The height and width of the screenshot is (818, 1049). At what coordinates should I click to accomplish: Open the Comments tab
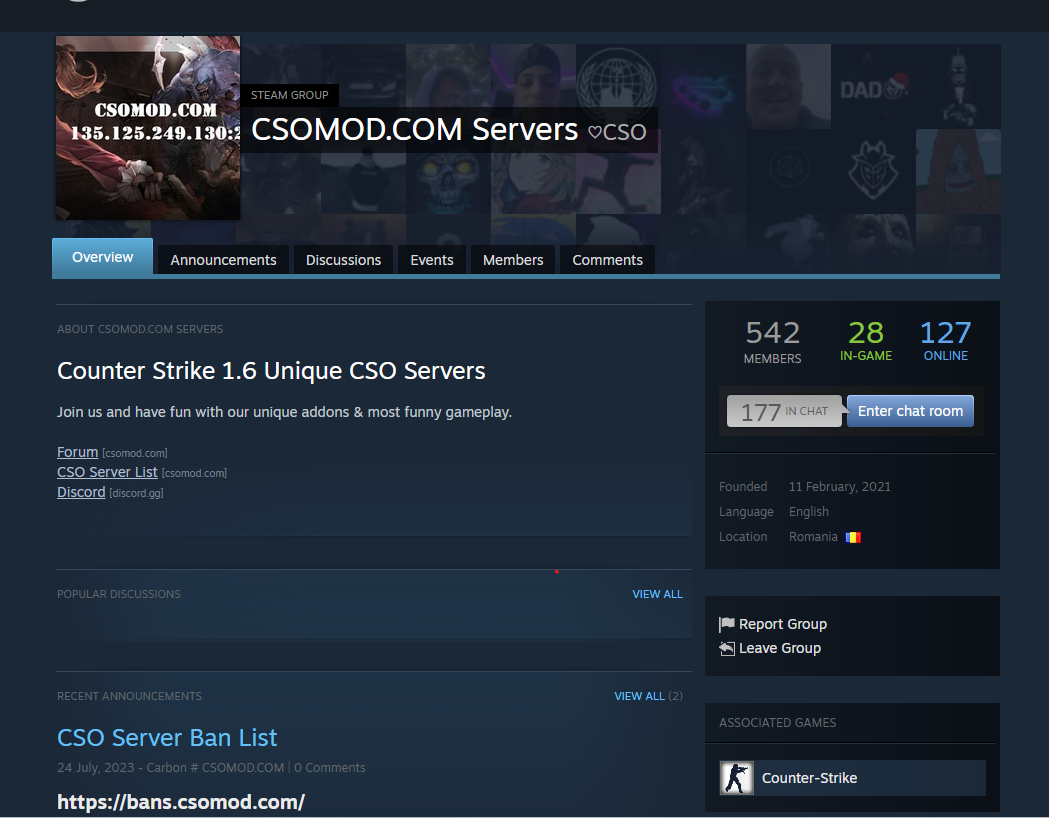coord(607,260)
